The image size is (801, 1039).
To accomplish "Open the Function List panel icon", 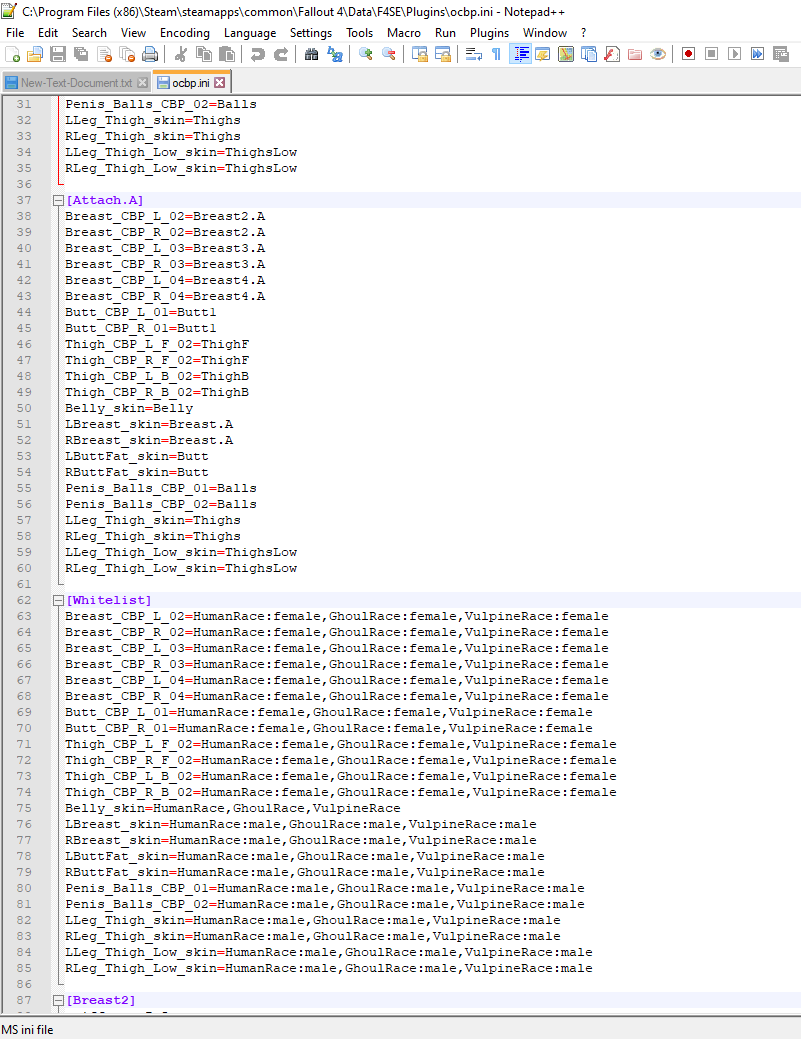I will [612, 54].
